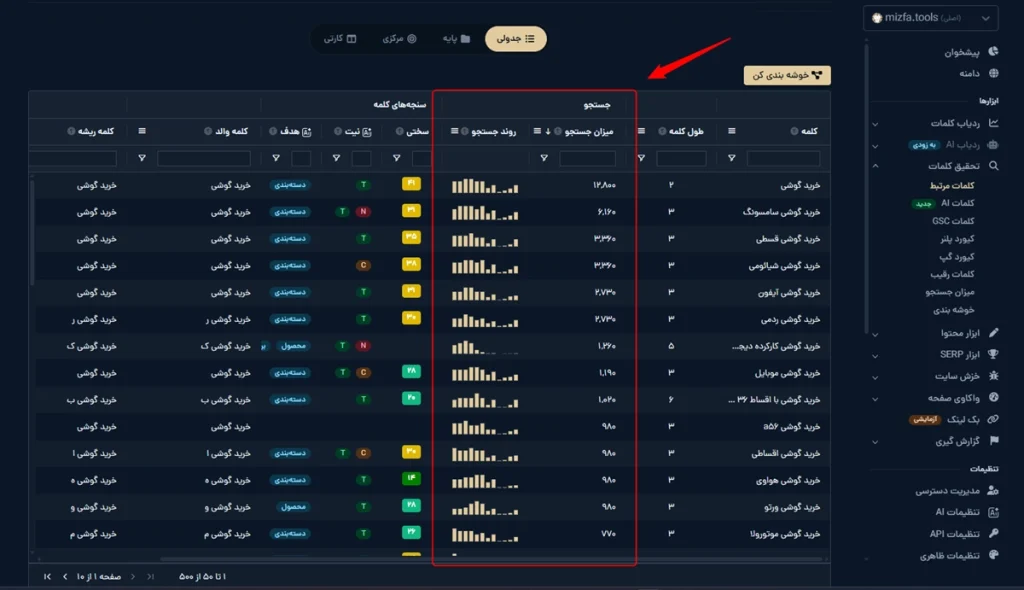Click filter funnel icon of کلمه column
This screenshot has width=1024, height=590.
point(731,158)
